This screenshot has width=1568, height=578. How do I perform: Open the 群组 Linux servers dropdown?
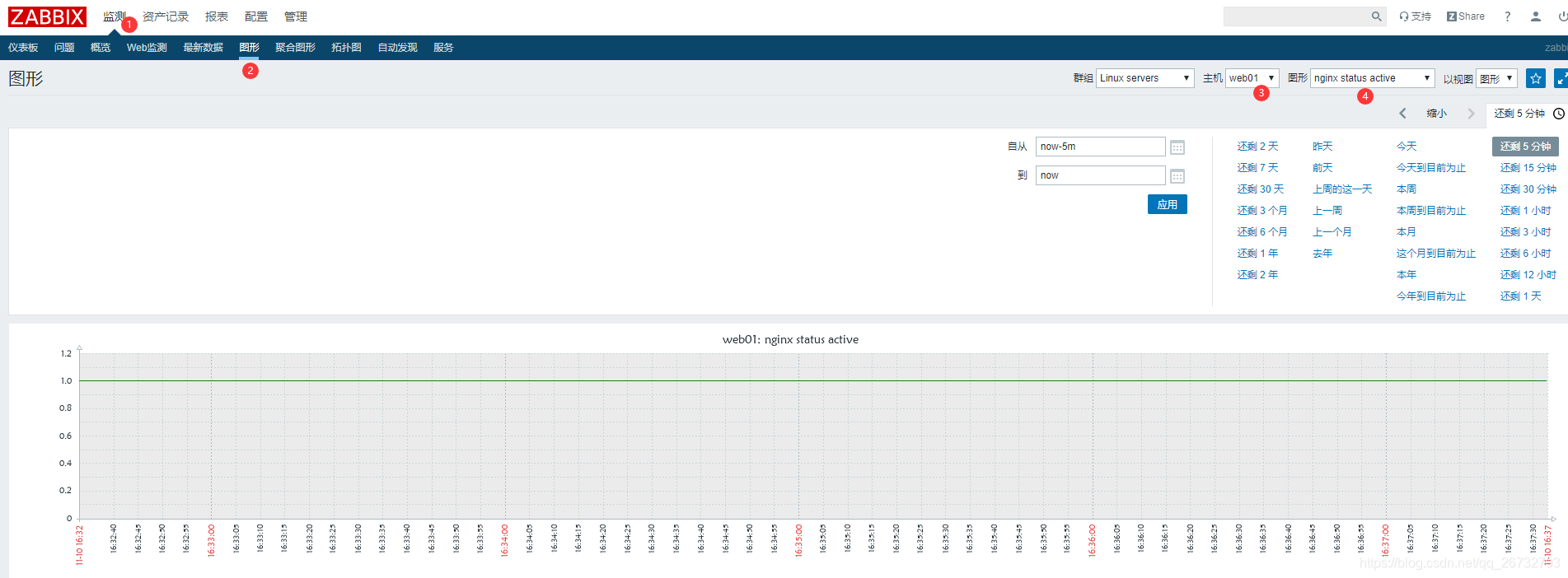(x=1144, y=78)
